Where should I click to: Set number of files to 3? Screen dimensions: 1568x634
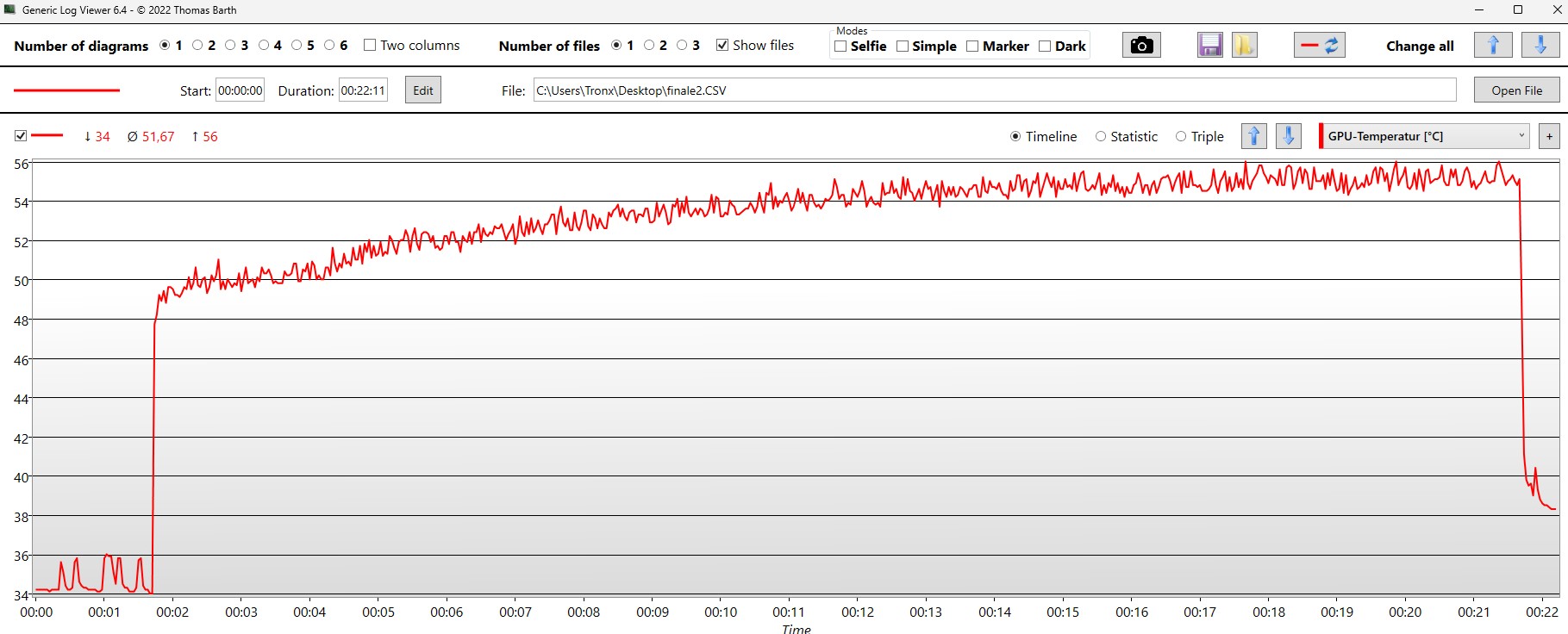coord(682,46)
